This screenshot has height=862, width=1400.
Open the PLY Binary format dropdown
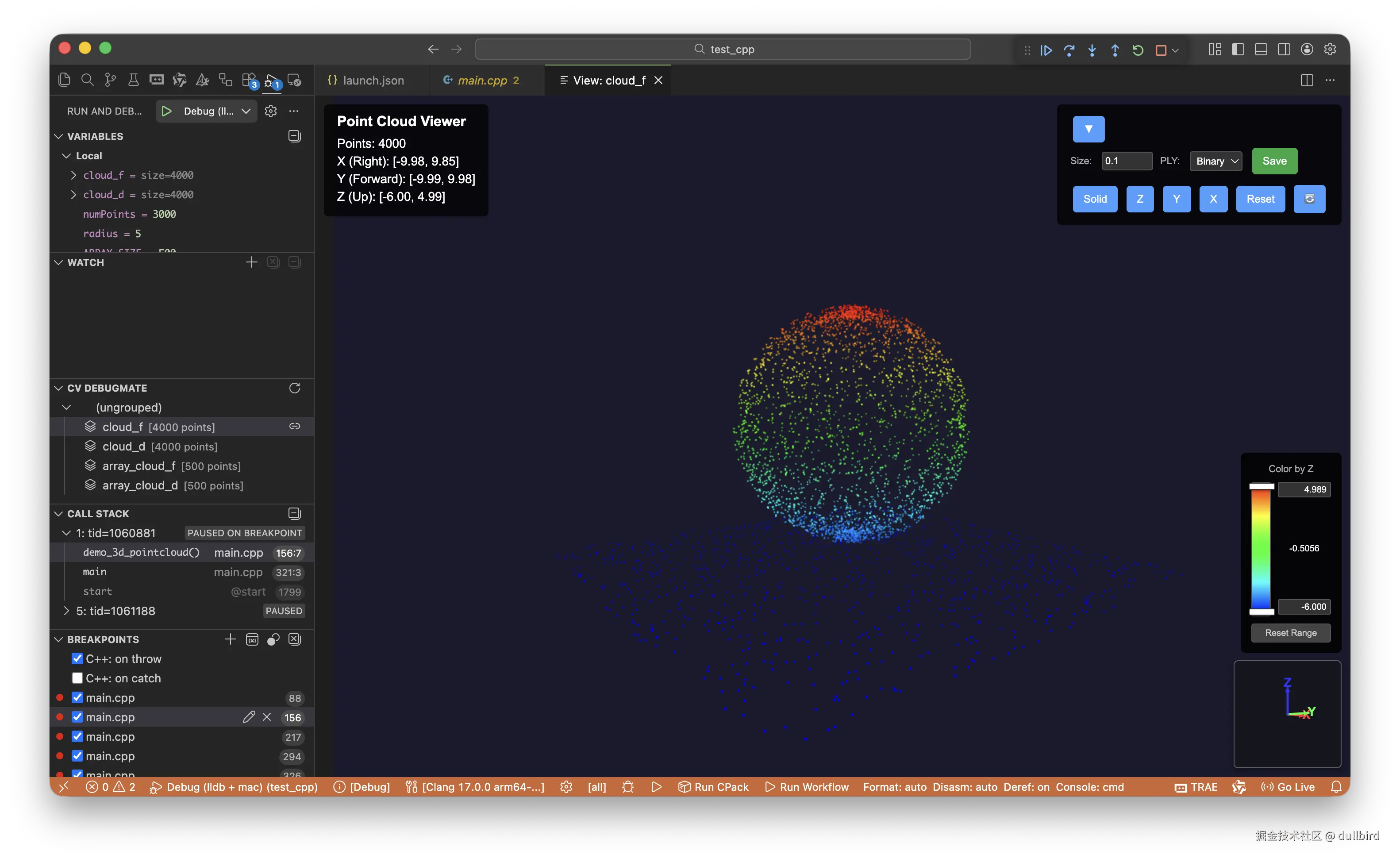1216,162
